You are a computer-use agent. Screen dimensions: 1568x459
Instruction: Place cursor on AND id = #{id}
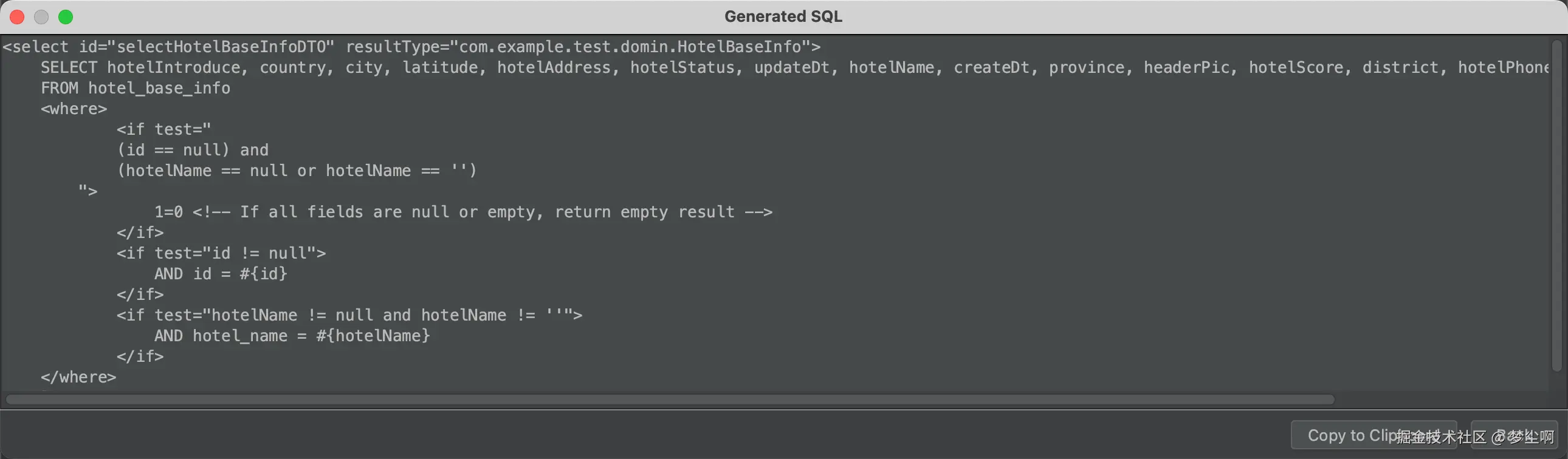pos(221,274)
